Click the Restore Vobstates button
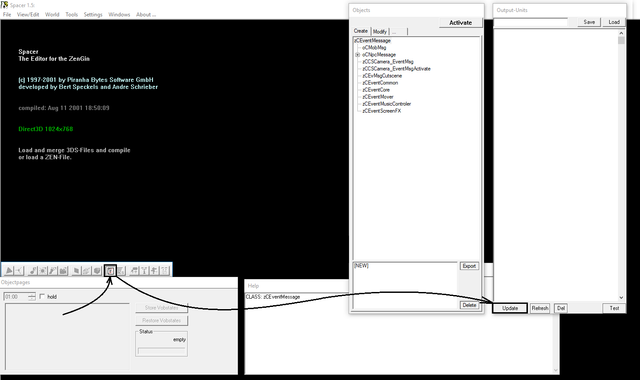This screenshot has width=640, height=380. point(161,320)
